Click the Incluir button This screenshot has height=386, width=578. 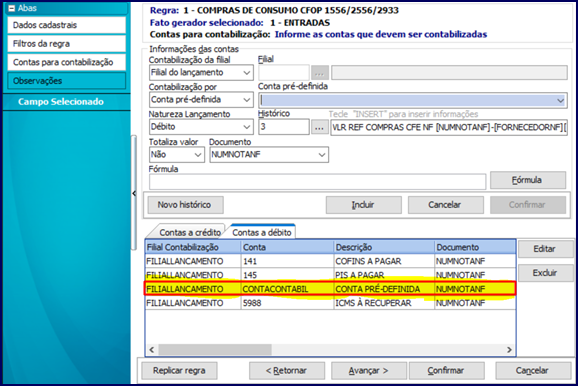pos(363,205)
